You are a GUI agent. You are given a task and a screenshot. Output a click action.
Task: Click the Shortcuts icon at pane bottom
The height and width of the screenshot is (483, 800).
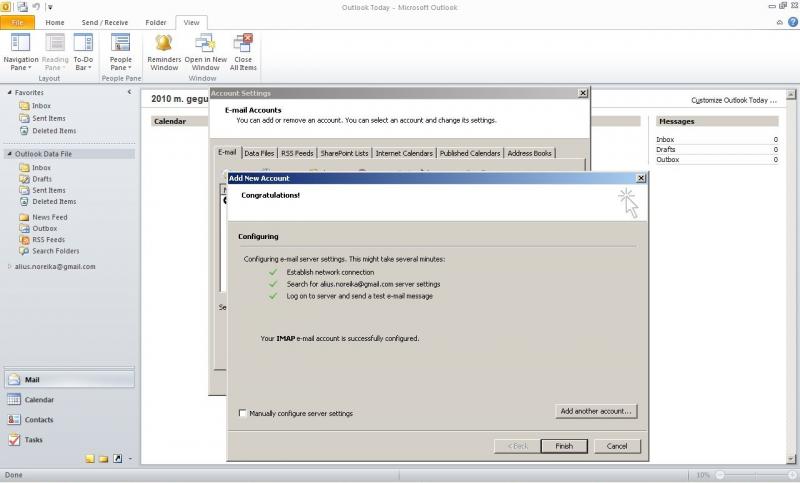tap(117, 459)
